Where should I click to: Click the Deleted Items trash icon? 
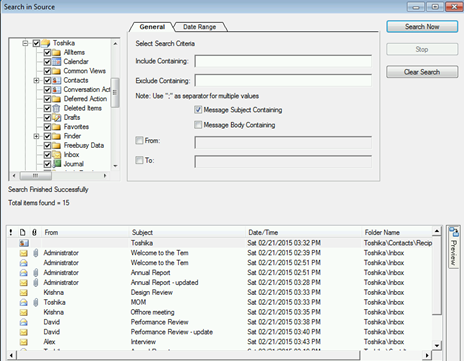point(57,108)
